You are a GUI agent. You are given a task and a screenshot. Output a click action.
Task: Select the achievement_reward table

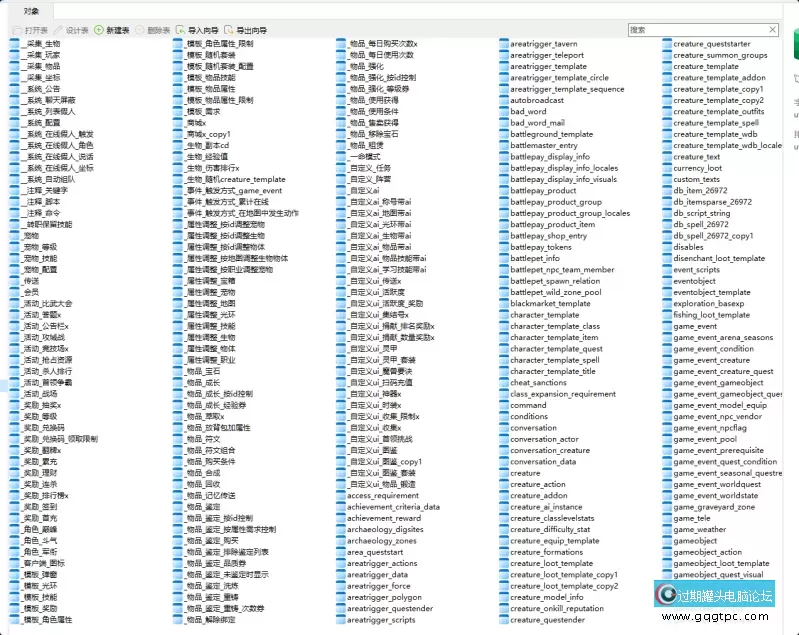[x=384, y=518]
